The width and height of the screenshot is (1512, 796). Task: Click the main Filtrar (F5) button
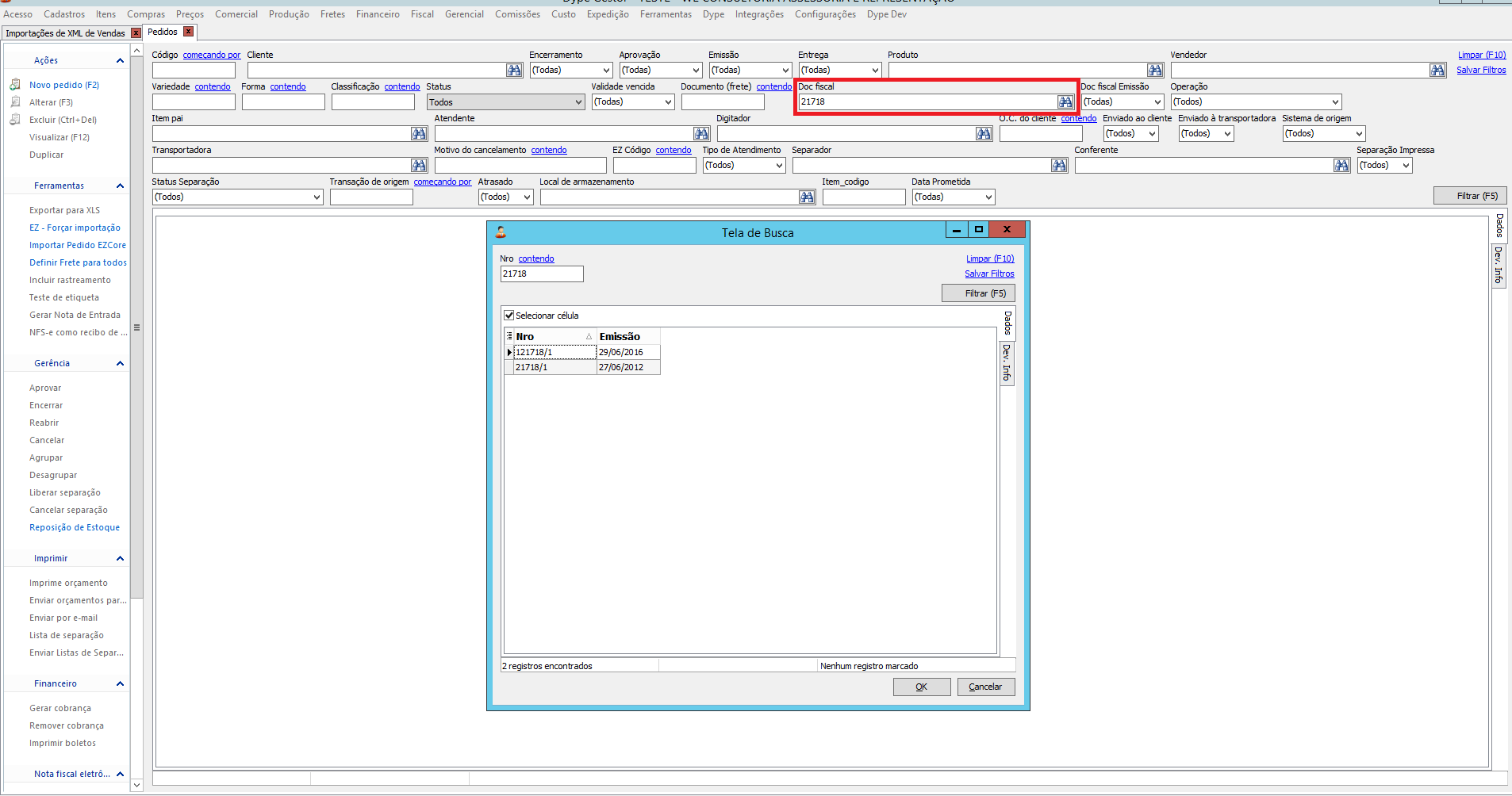(x=1470, y=196)
